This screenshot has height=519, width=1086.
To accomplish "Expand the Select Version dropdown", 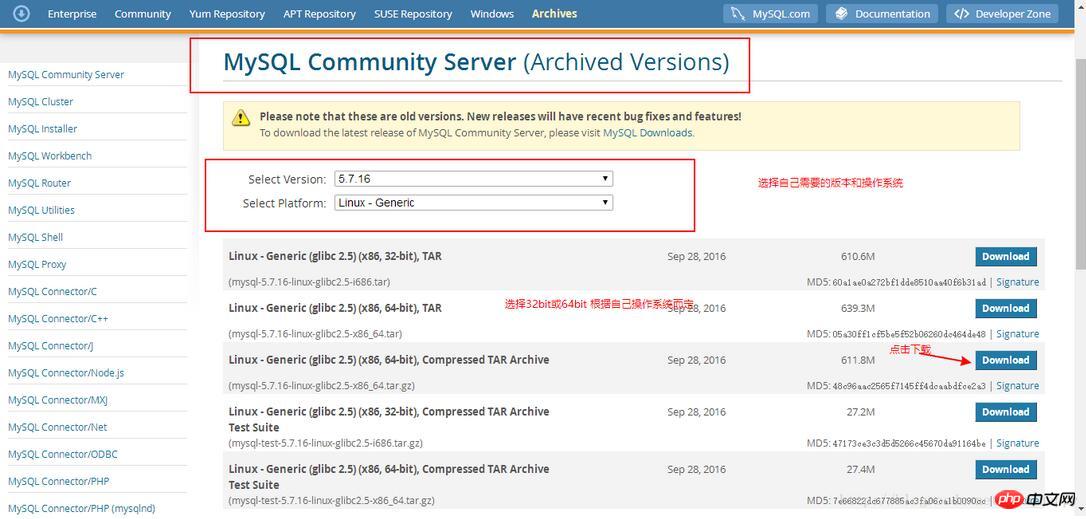I will click(474, 179).
